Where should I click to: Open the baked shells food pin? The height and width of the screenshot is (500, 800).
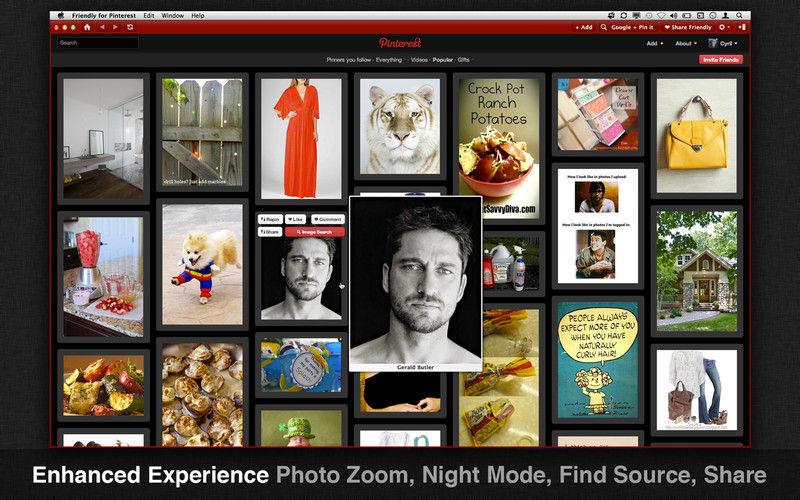pyautogui.click(x=202, y=394)
